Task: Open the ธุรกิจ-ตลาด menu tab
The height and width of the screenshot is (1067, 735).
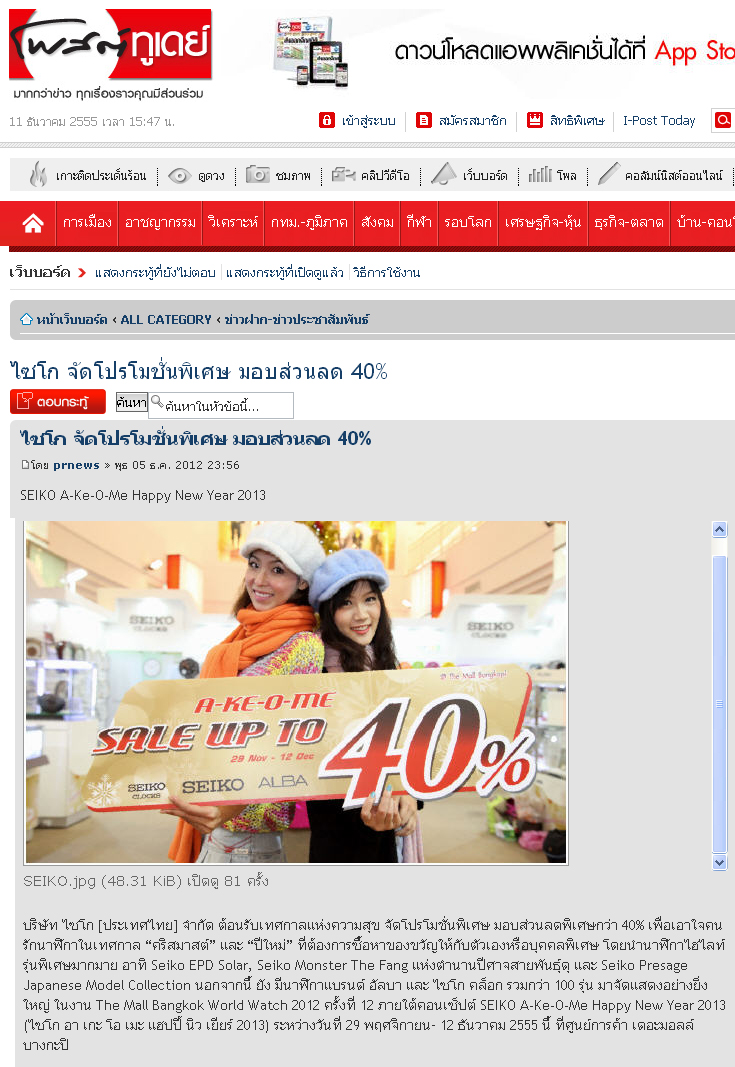Action: 628,223
